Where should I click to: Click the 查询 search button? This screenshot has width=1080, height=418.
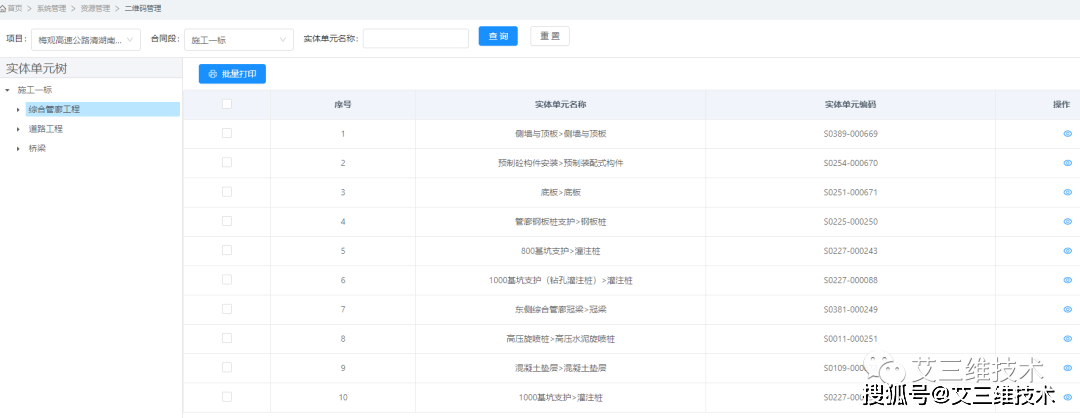point(498,36)
